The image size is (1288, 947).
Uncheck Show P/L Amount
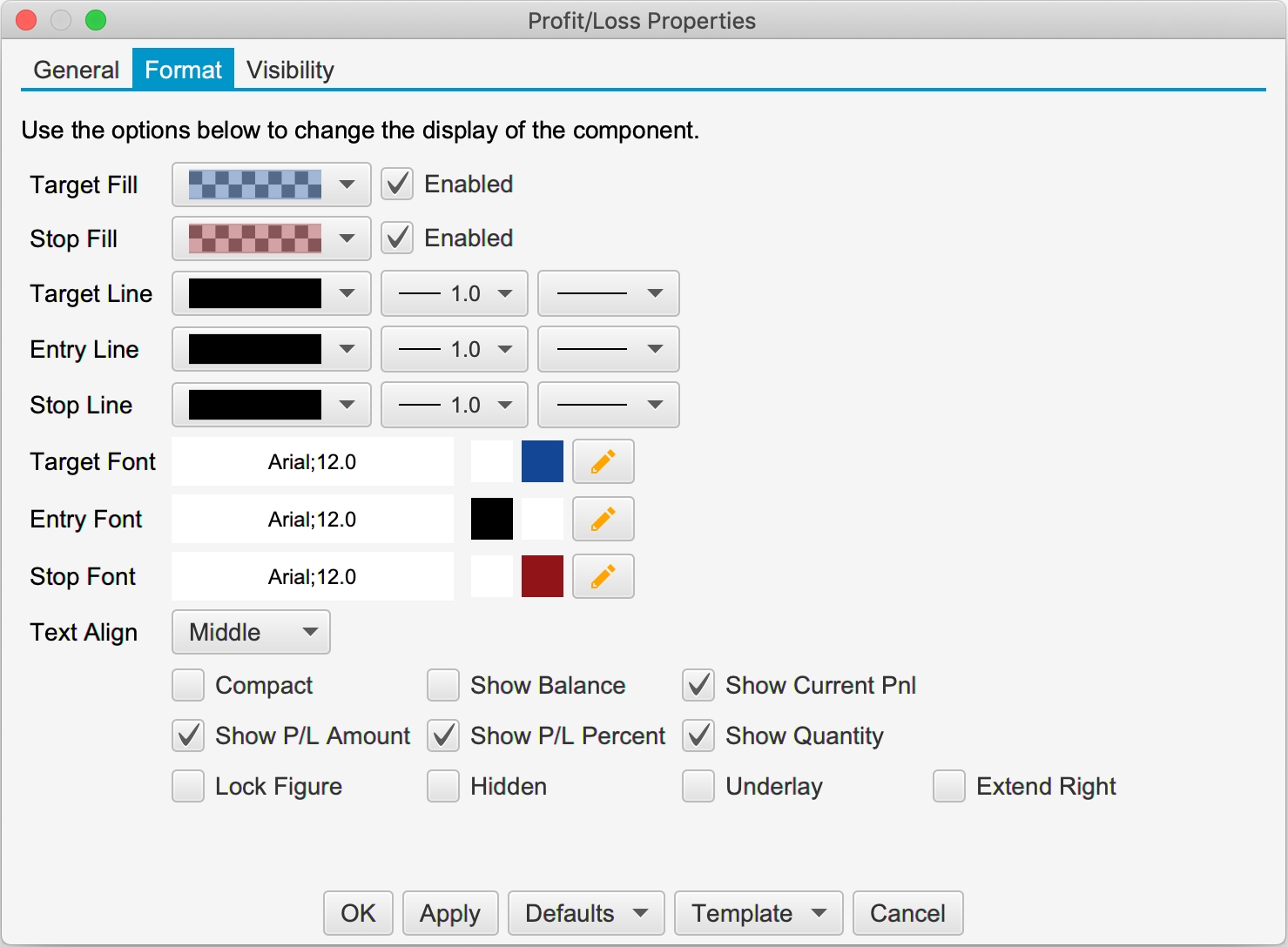point(188,735)
